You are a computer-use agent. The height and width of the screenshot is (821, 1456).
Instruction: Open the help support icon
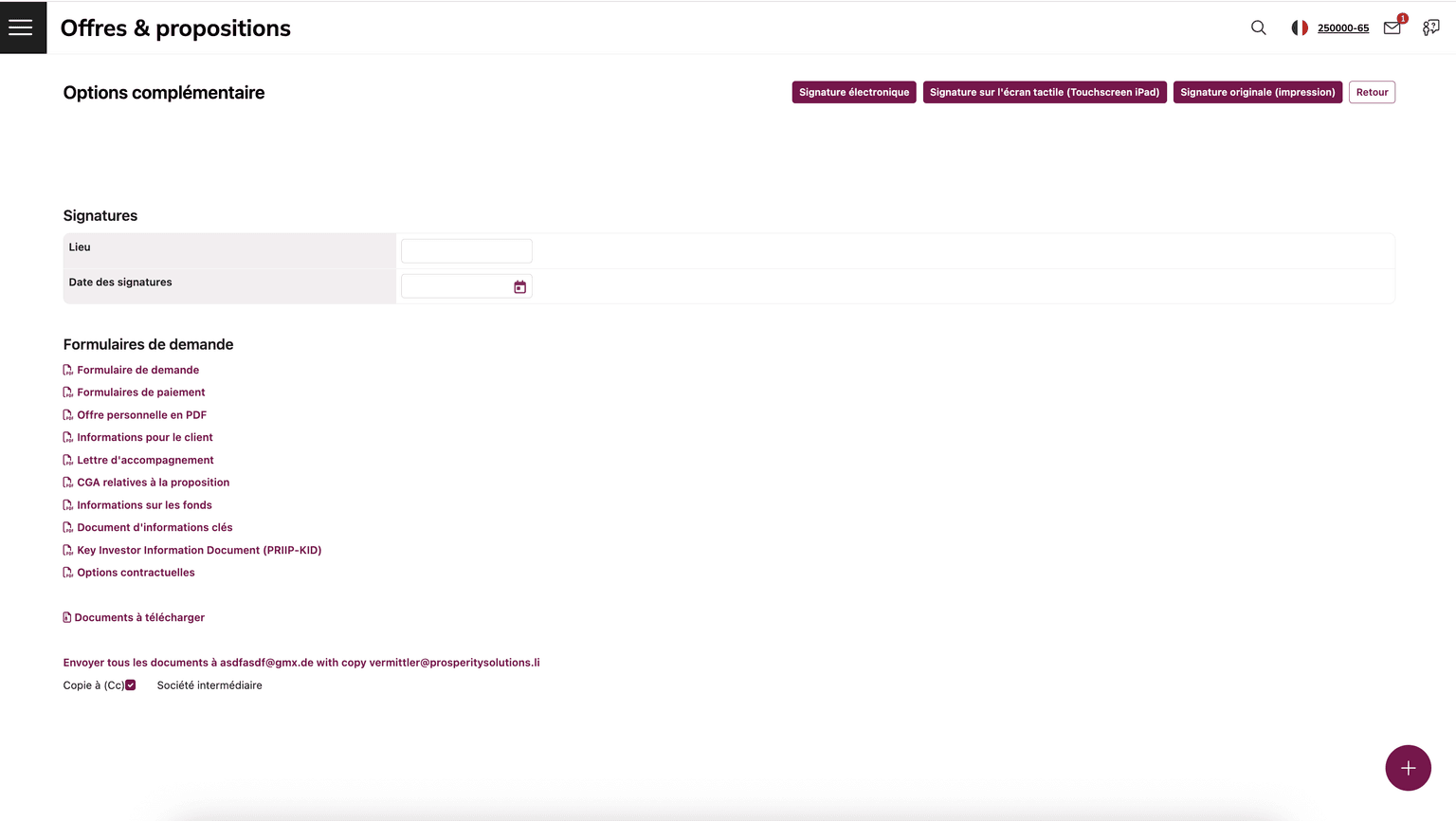pos(1430,27)
